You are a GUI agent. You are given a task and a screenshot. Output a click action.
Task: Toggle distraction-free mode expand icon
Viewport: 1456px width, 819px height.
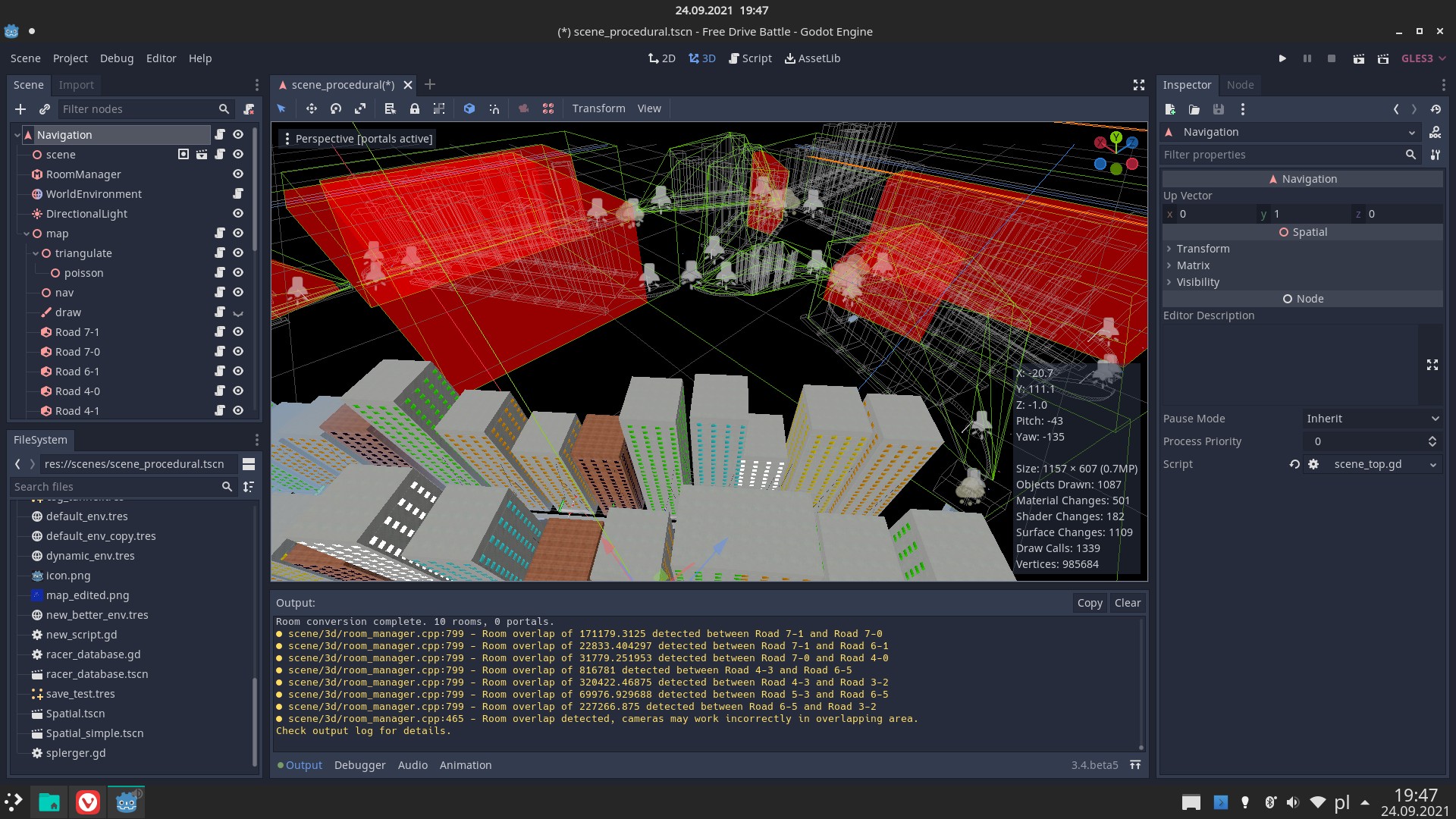coord(1138,85)
